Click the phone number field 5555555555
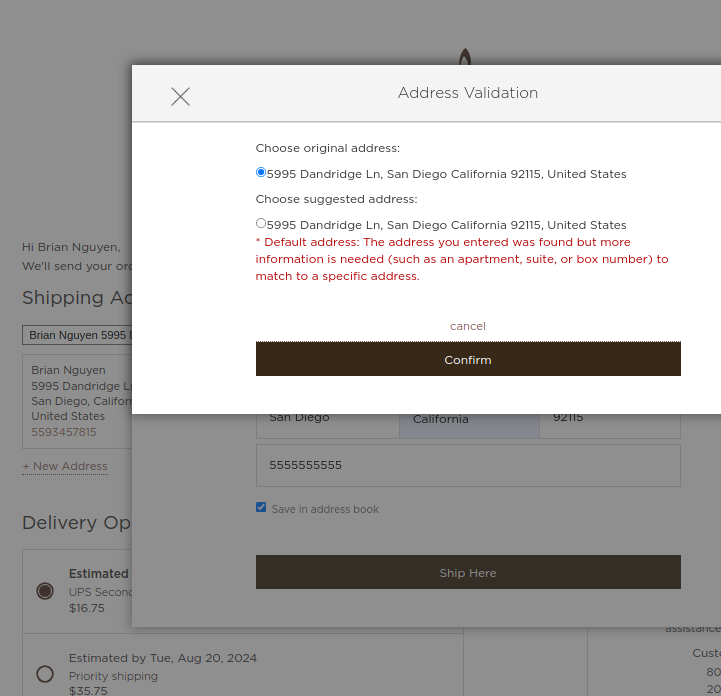This screenshot has height=696, width=721. pyautogui.click(x=467, y=465)
